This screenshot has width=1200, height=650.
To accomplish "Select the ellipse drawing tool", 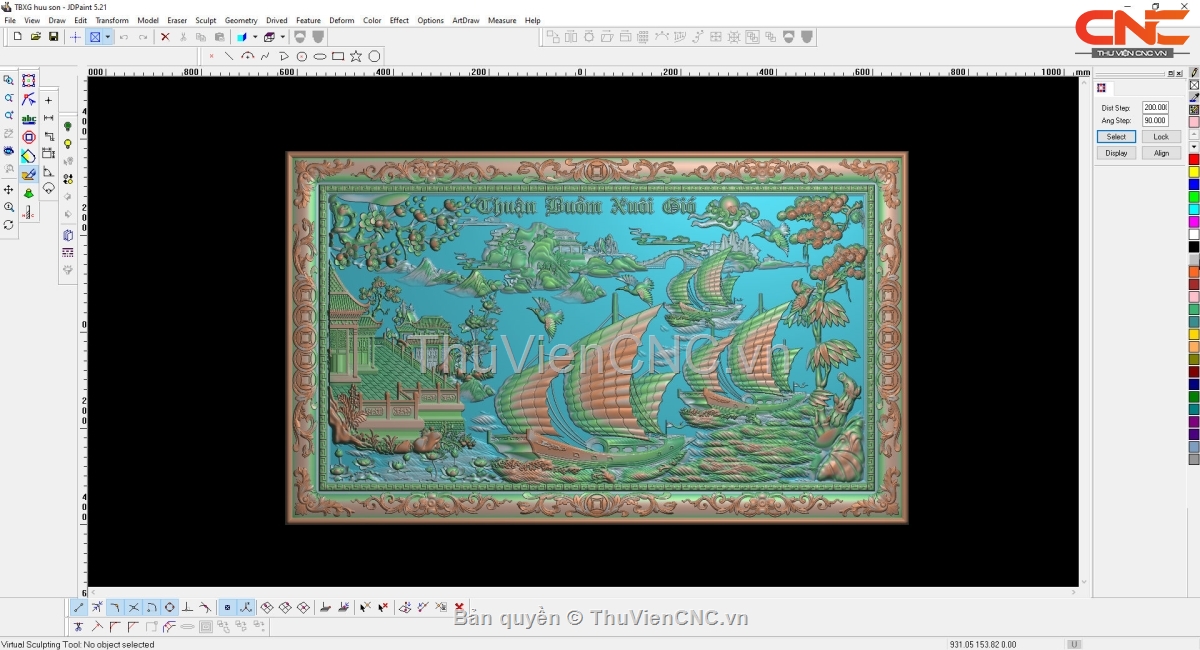I will pos(320,56).
